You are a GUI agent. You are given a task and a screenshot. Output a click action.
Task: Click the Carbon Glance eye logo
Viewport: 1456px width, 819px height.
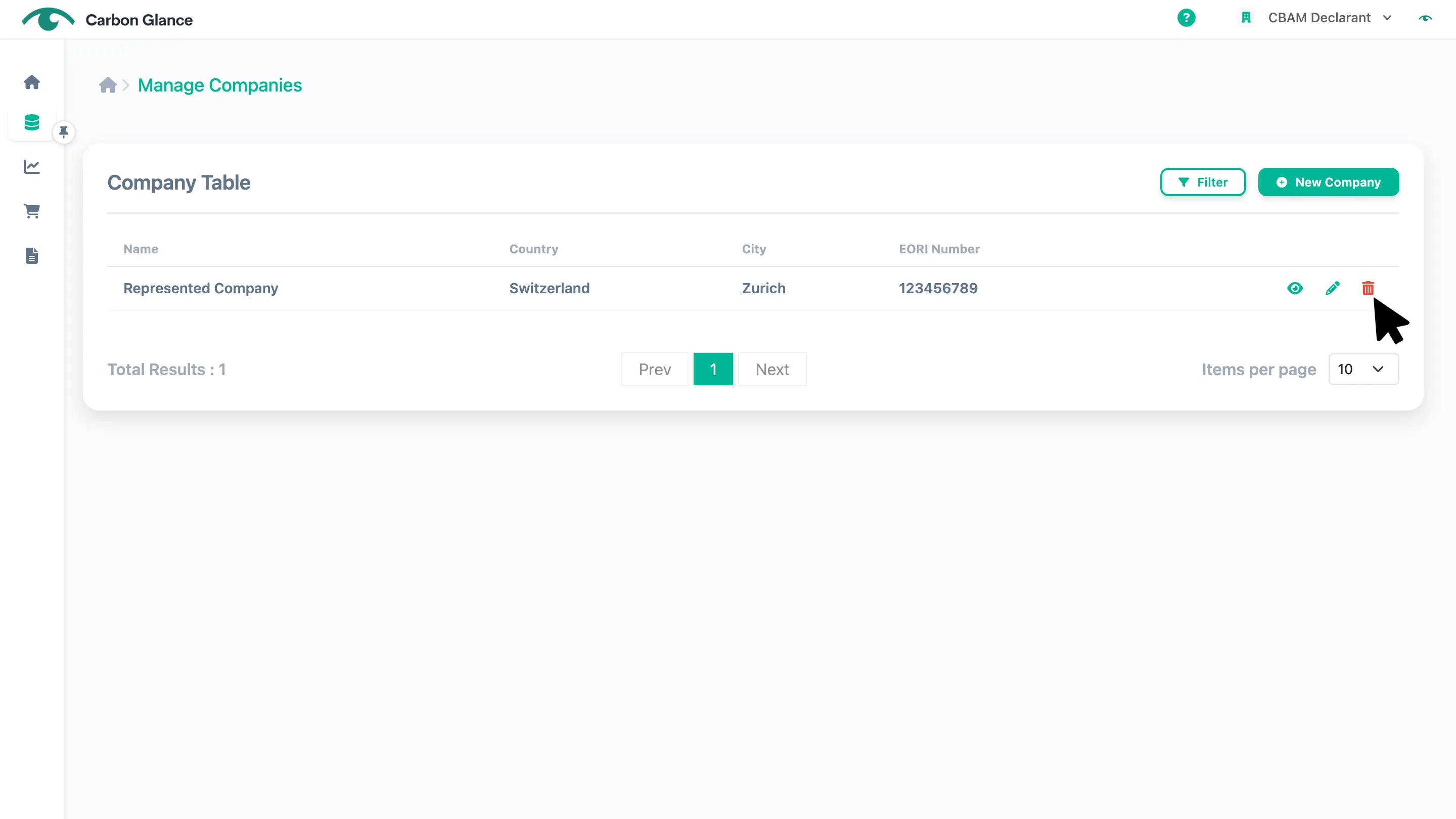click(x=48, y=19)
